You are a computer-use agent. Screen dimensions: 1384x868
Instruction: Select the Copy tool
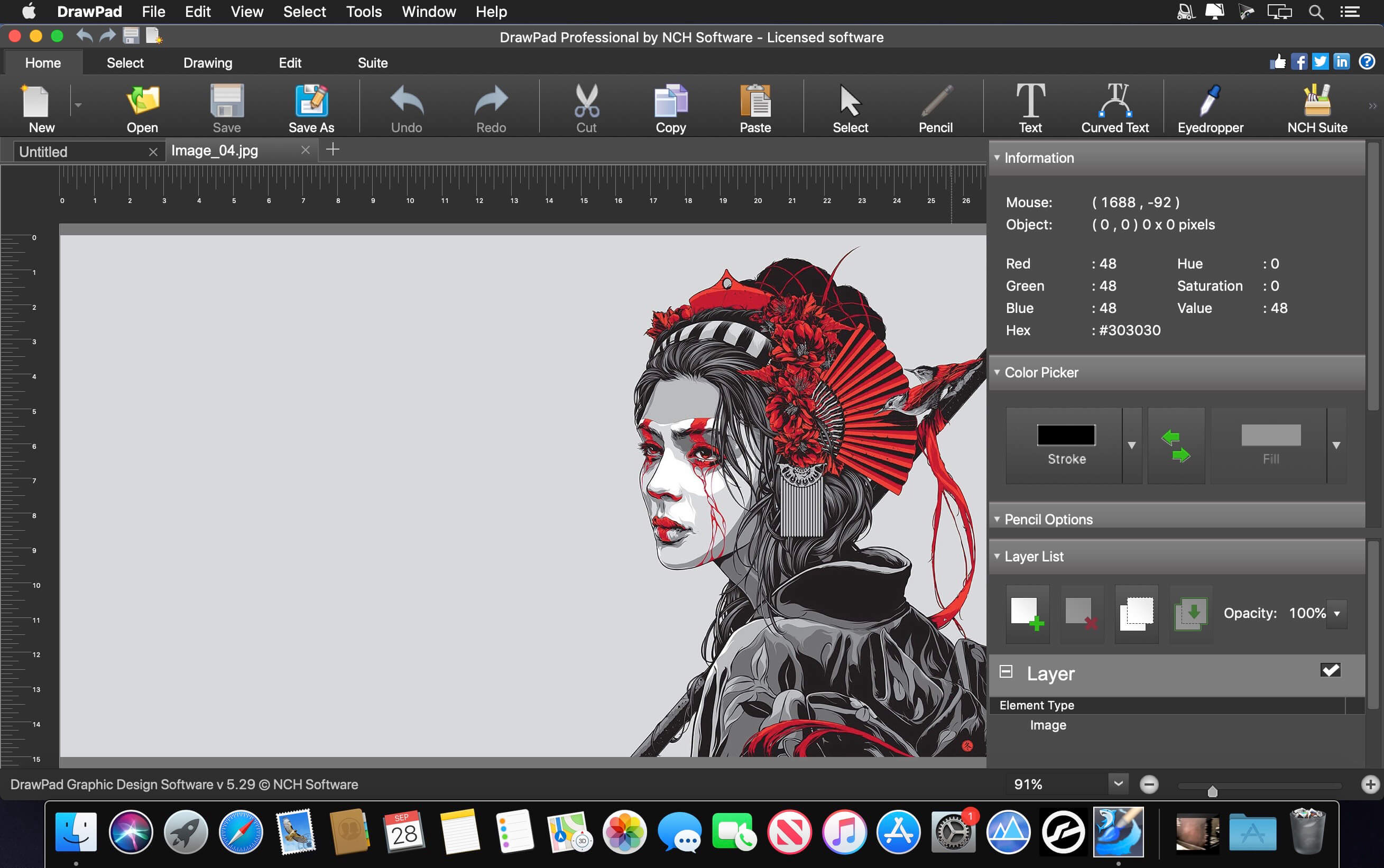click(669, 106)
